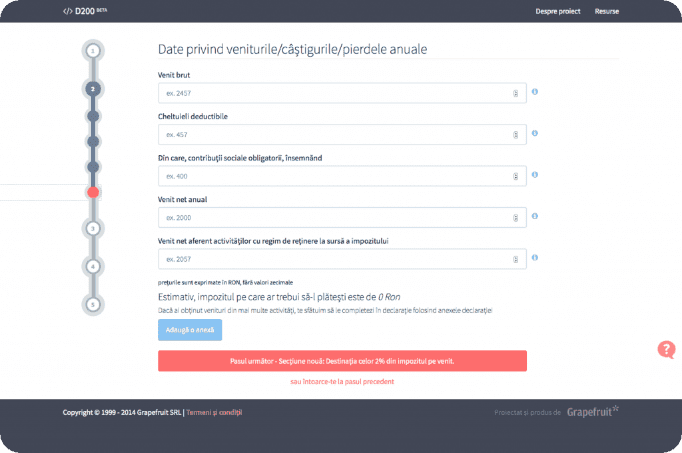Click the Adaugă o anexă button
This screenshot has height=453, width=682.
coord(190,330)
